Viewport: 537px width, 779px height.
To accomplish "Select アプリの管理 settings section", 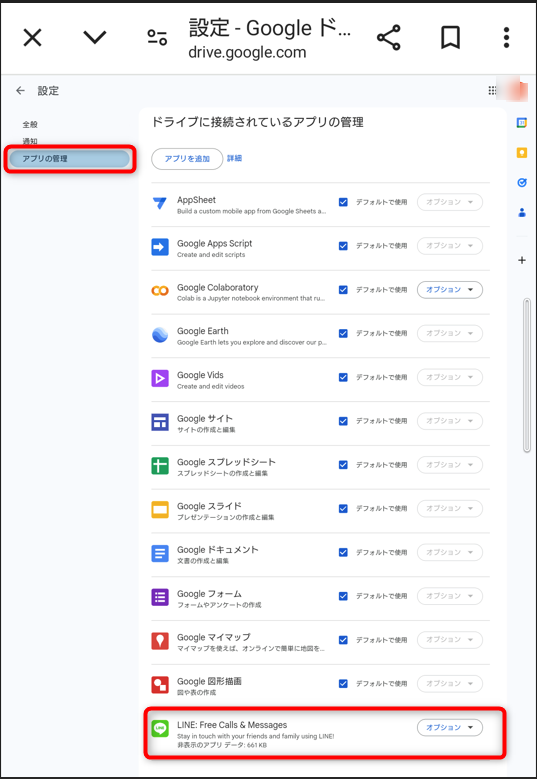I will 70,159.
